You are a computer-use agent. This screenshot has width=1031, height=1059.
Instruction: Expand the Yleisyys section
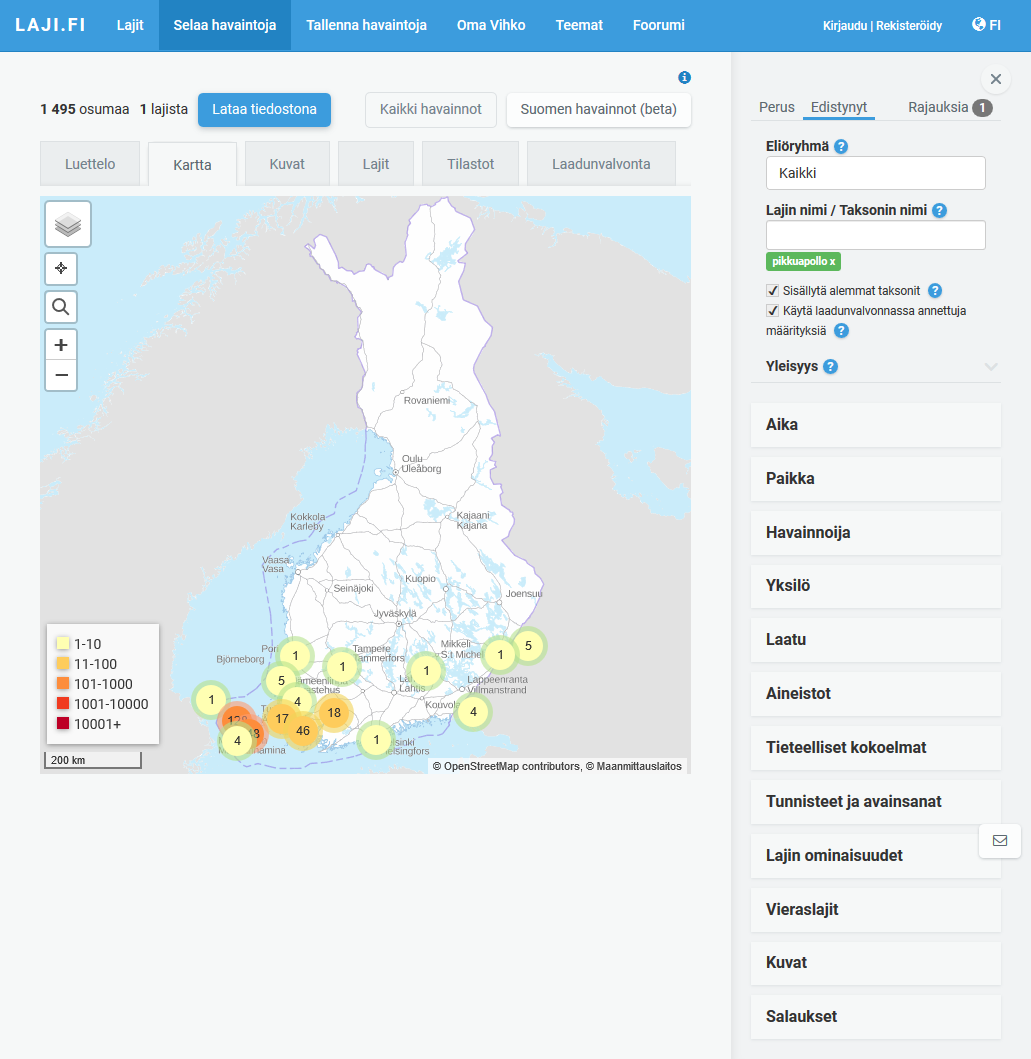pyautogui.click(x=990, y=367)
